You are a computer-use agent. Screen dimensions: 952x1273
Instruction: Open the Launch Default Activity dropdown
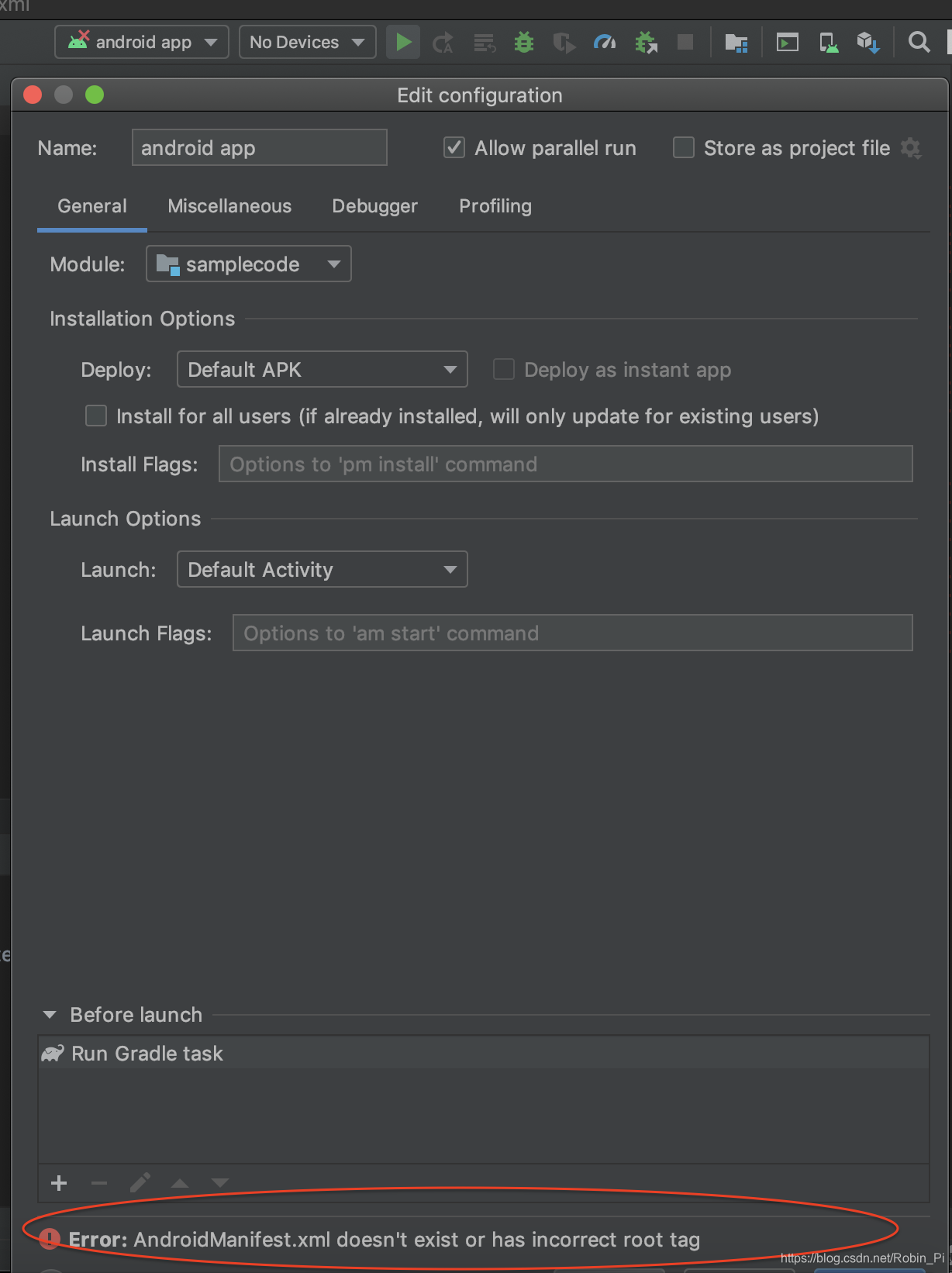(x=323, y=569)
